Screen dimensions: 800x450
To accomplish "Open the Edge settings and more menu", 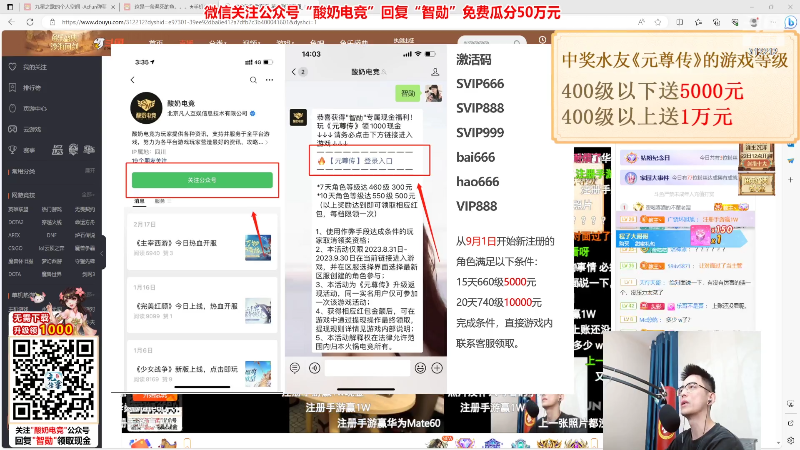I will (773, 22).
